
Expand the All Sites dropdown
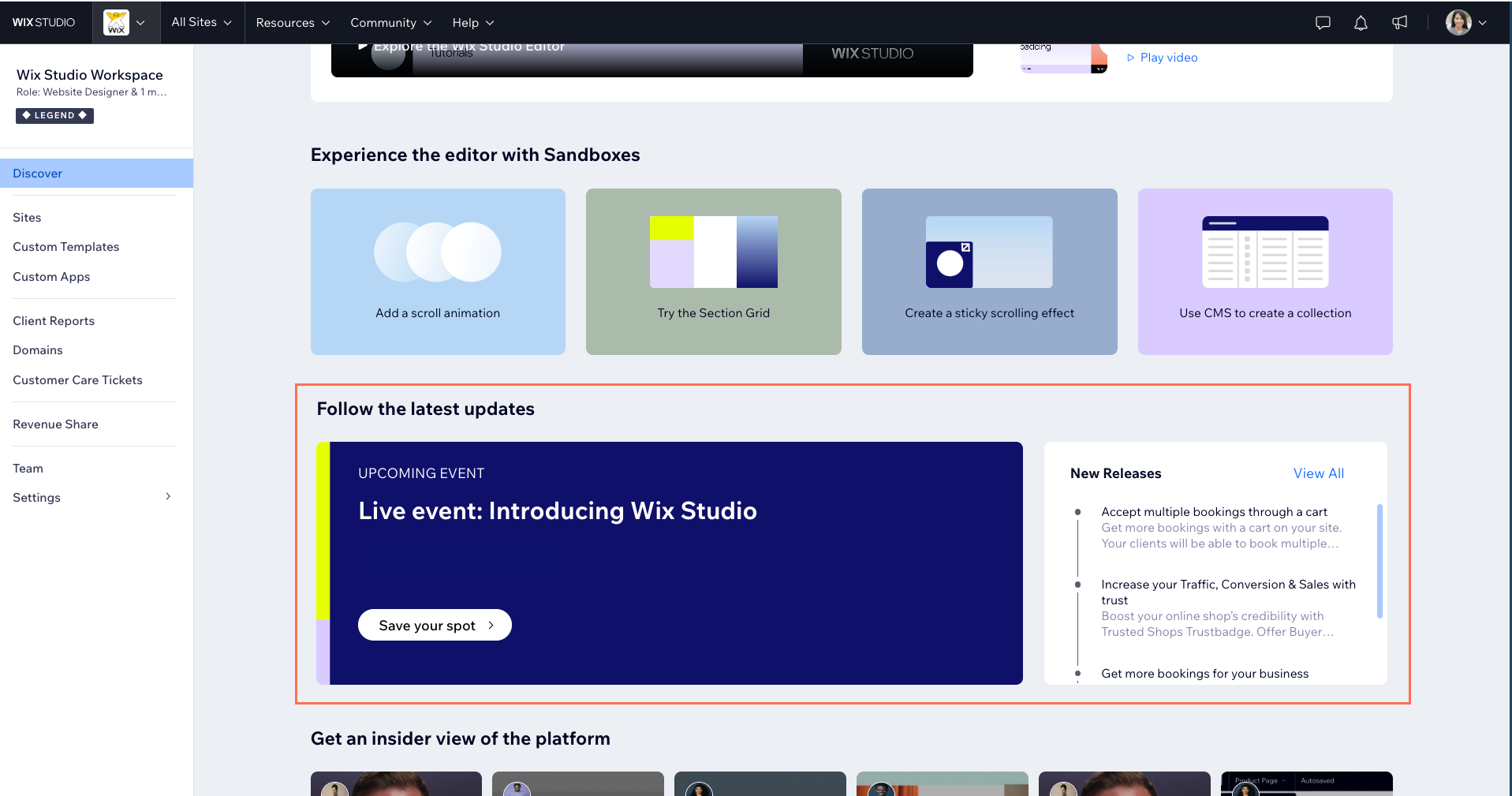click(202, 22)
